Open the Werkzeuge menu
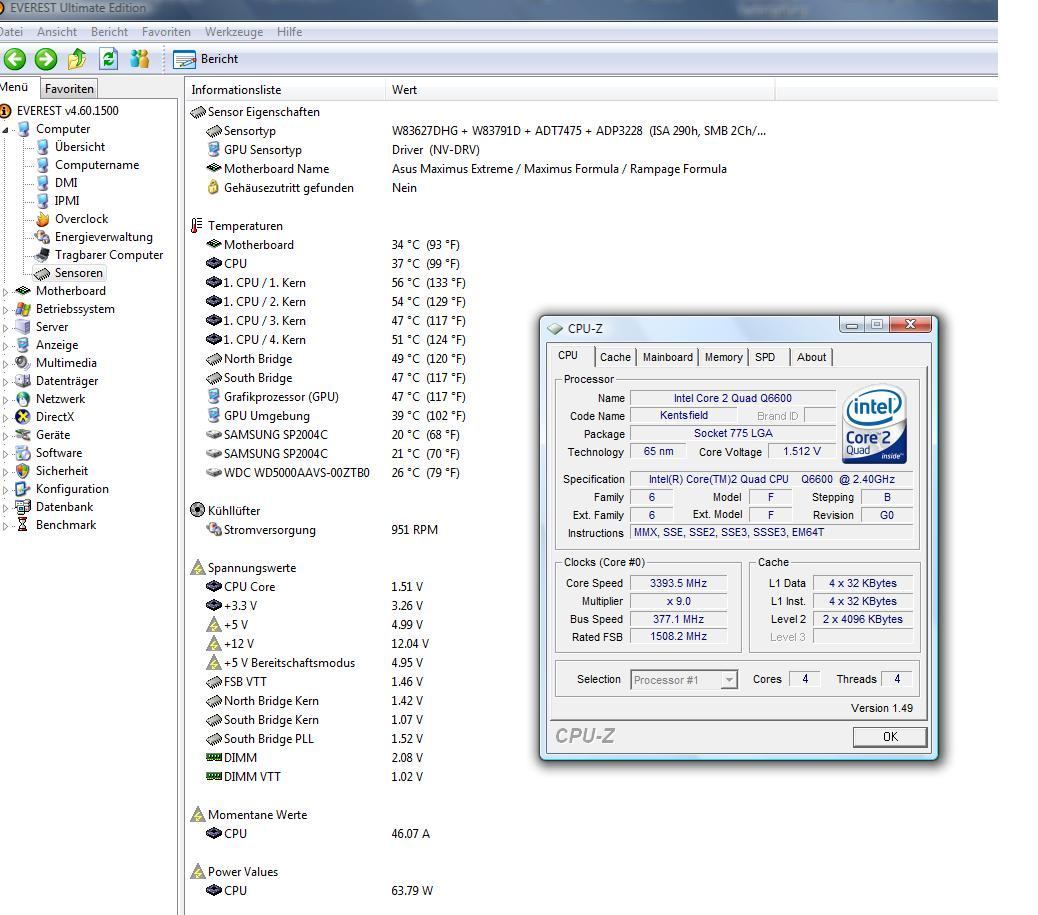1038x915 pixels. [233, 32]
